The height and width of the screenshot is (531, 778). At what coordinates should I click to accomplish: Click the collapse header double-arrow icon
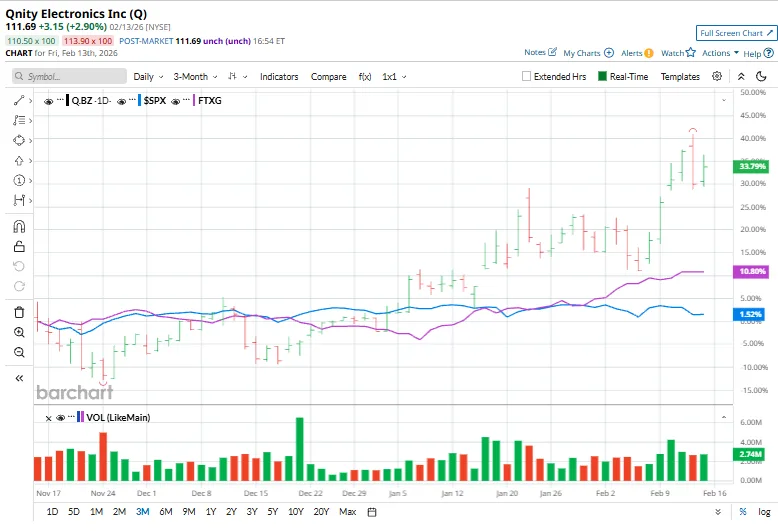pos(741,76)
